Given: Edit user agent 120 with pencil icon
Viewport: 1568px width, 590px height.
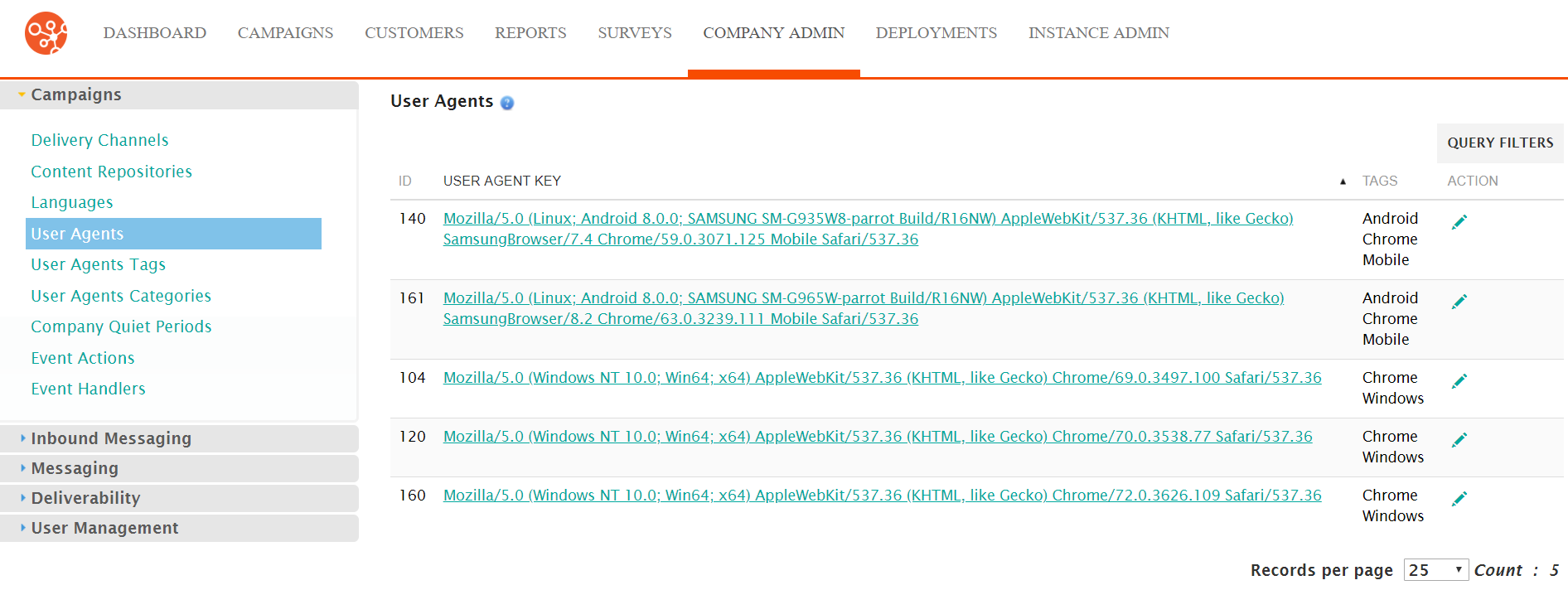Looking at the screenshot, I should pyautogui.click(x=1459, y=440).
